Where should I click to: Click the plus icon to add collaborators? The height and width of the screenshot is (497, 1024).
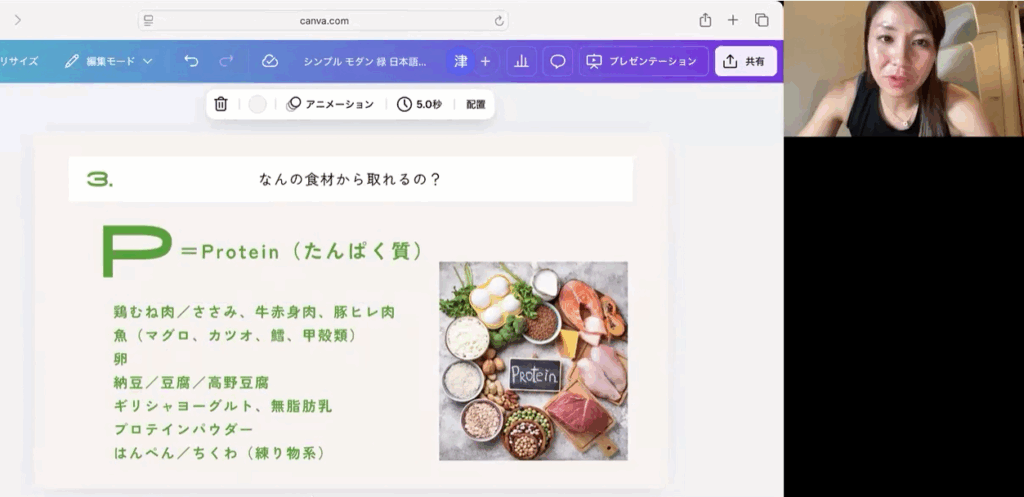pos(485,61)
